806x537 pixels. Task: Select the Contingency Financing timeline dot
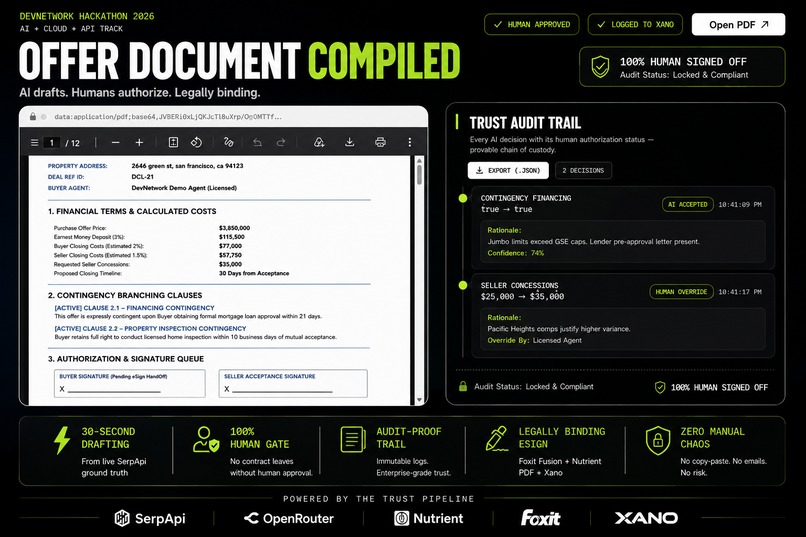(x=463, y=198)
